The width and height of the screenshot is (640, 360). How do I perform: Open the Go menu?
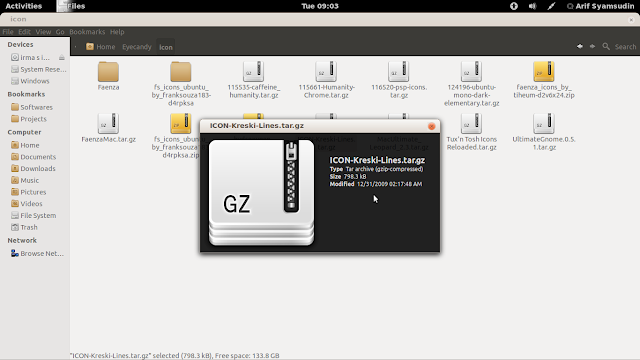click(60, 32)
